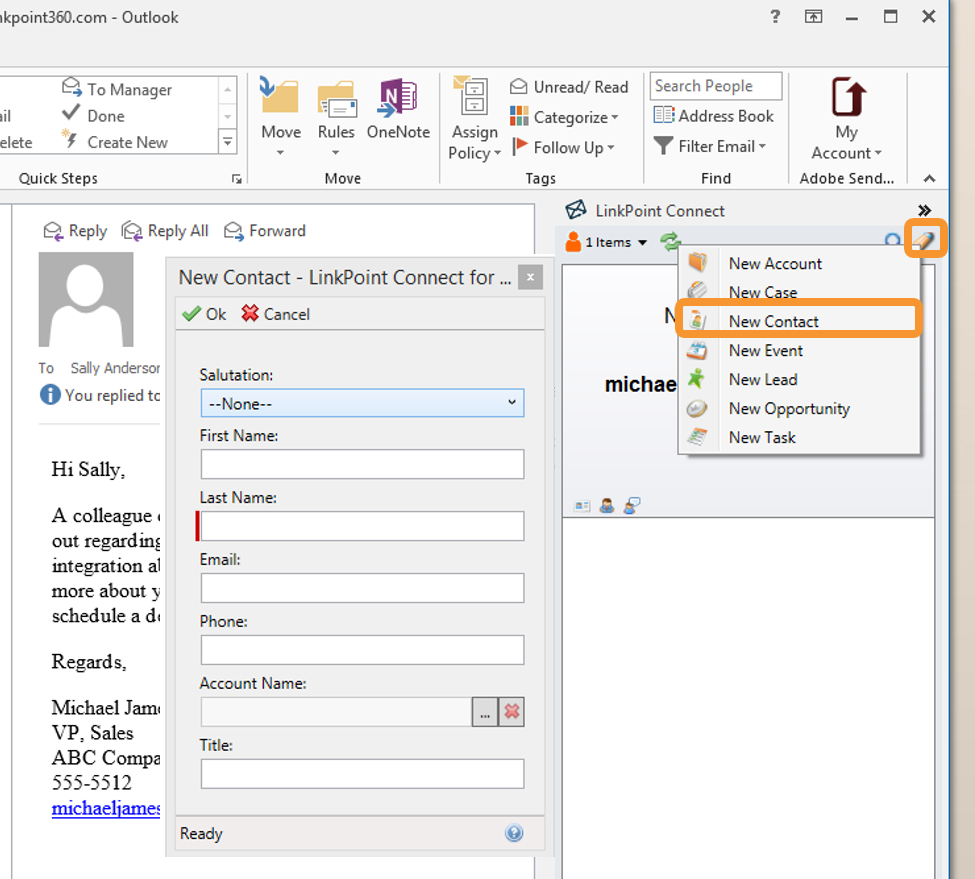The height and width of the screenshot is (879, 975).
Task: Click the 'You replied' info icon
Action: click(50, 395)
